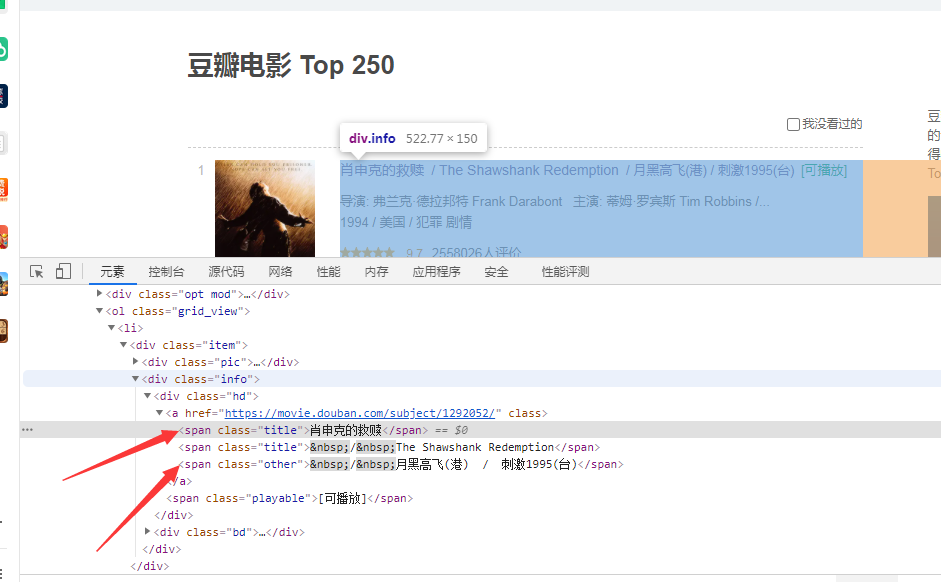The image size is (941, 582).
Task: Open the 源代码 tab
Action: (226, 272)
